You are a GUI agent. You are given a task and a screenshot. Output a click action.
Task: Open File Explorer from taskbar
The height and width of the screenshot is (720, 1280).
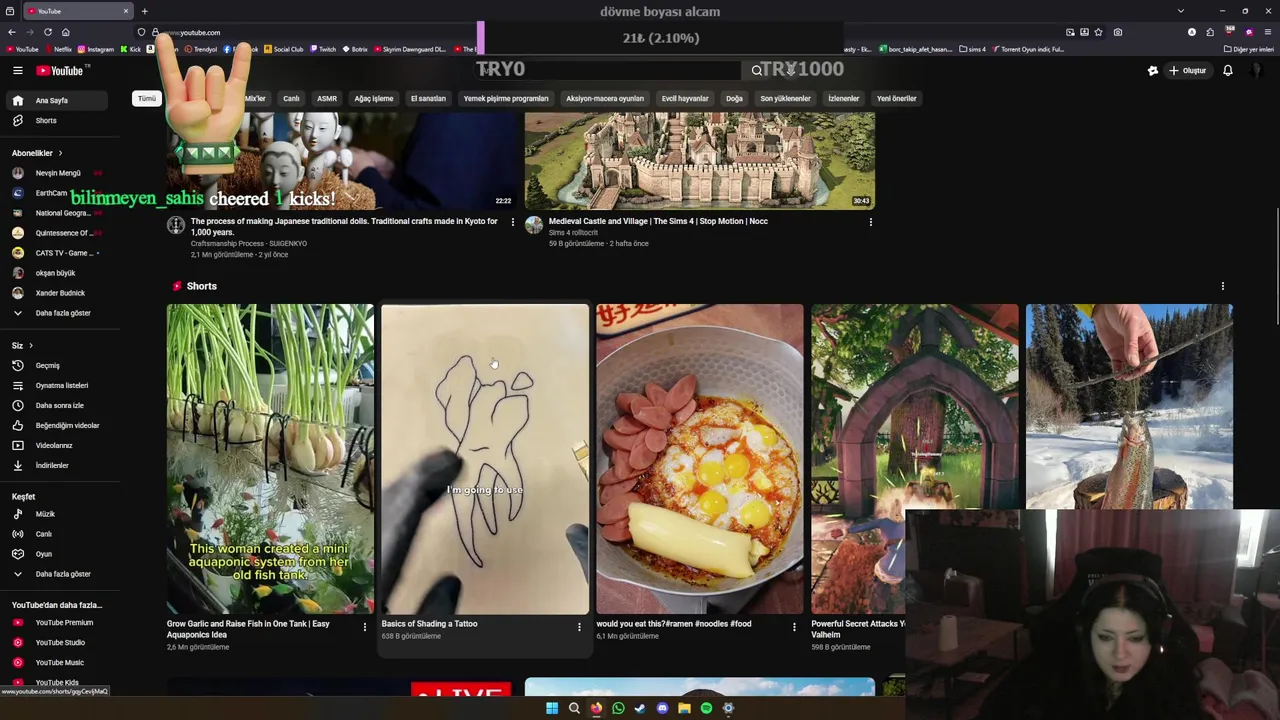point(684,708)
